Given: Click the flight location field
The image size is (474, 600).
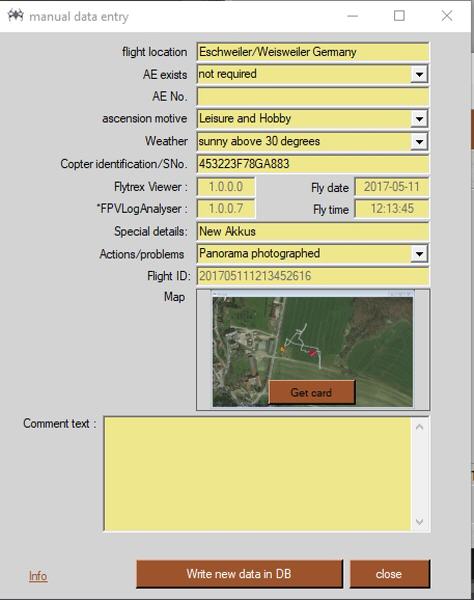Looking at the screenshot, I should (313, 52).
